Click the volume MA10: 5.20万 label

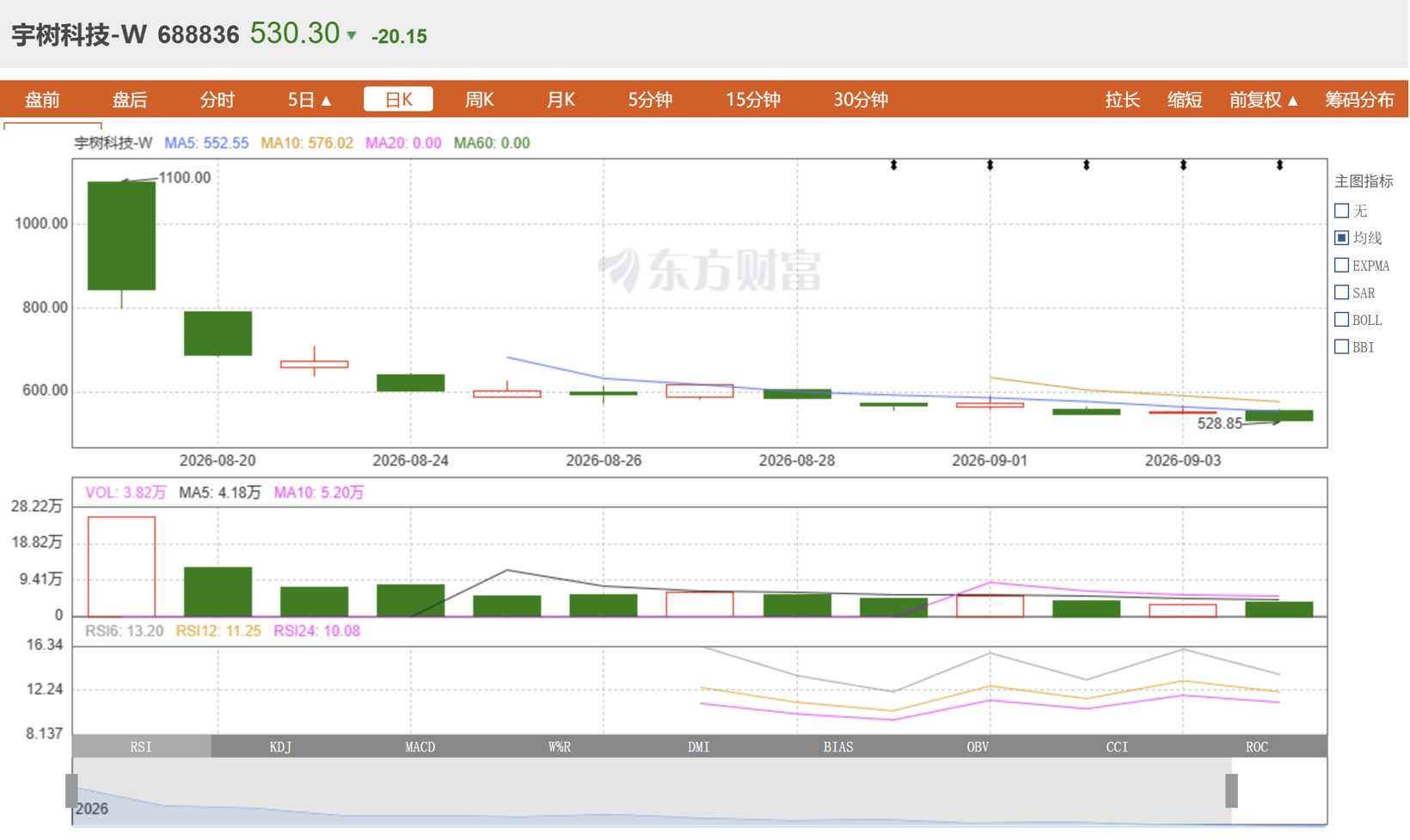click(x=319, y=493)
